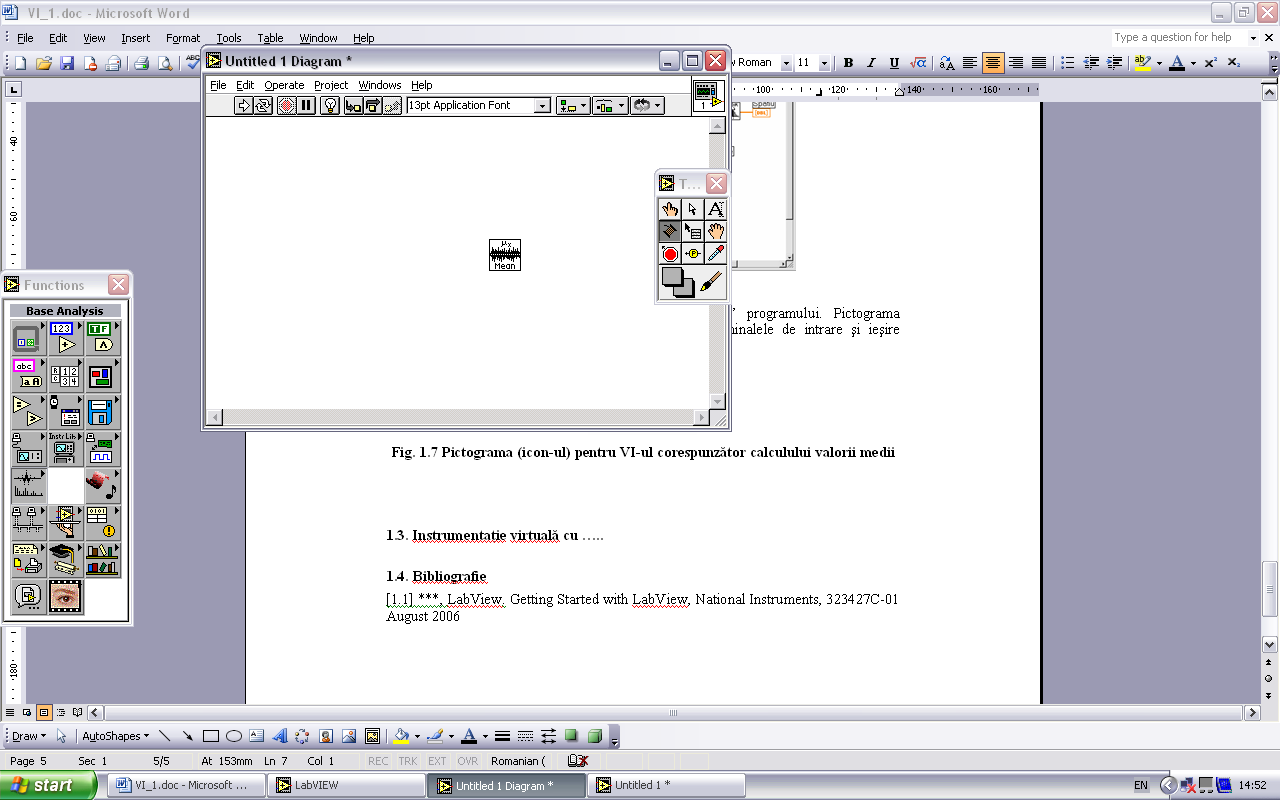Open the AutoShapes dropdown
Image resolution: width=1280 pixels, height=800 pixels.
pos(115,736)
